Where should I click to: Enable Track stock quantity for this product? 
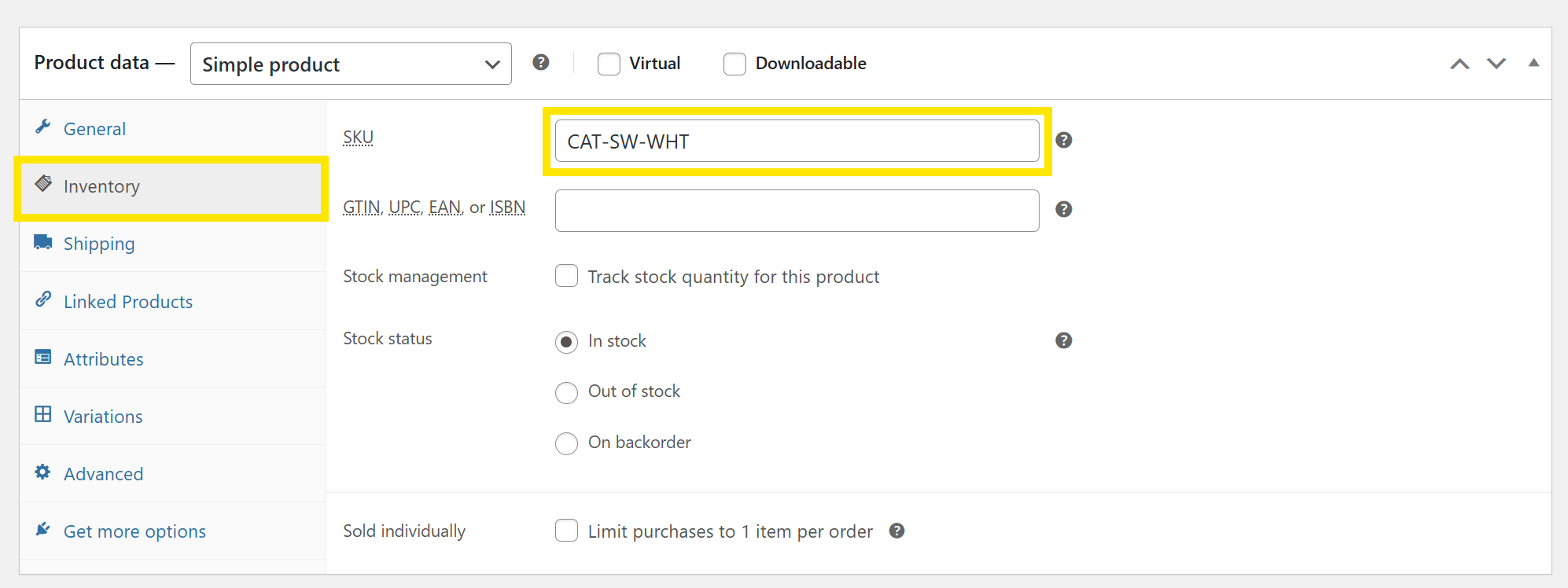(x=566, y=276)
